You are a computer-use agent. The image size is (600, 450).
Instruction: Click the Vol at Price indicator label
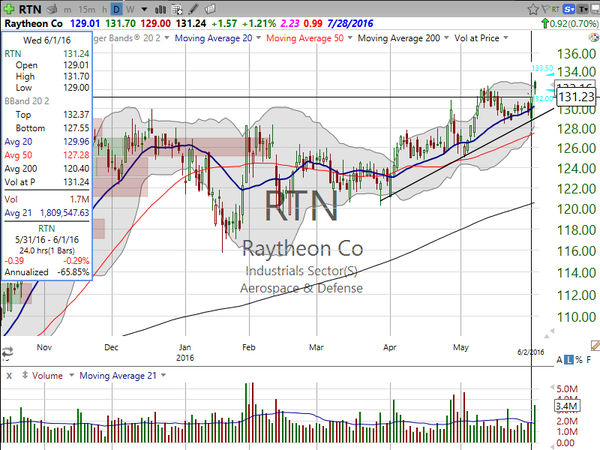click(477, 38)
